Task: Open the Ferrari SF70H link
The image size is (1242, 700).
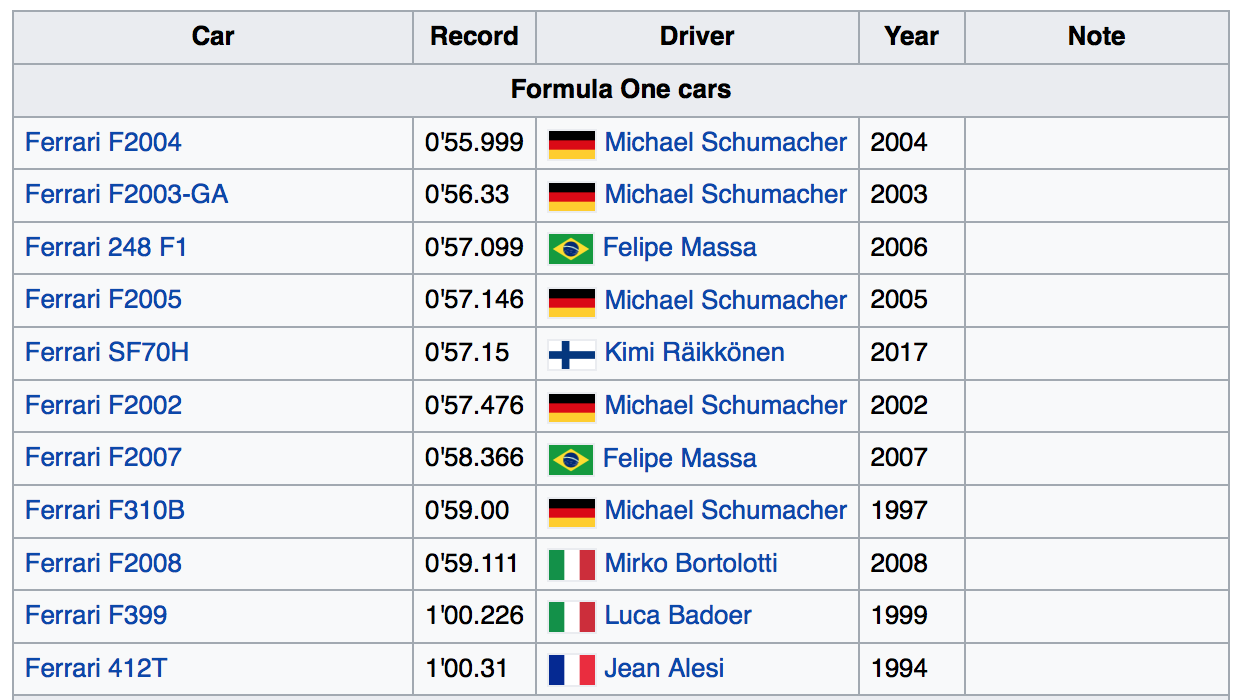Action: [107, 352]
